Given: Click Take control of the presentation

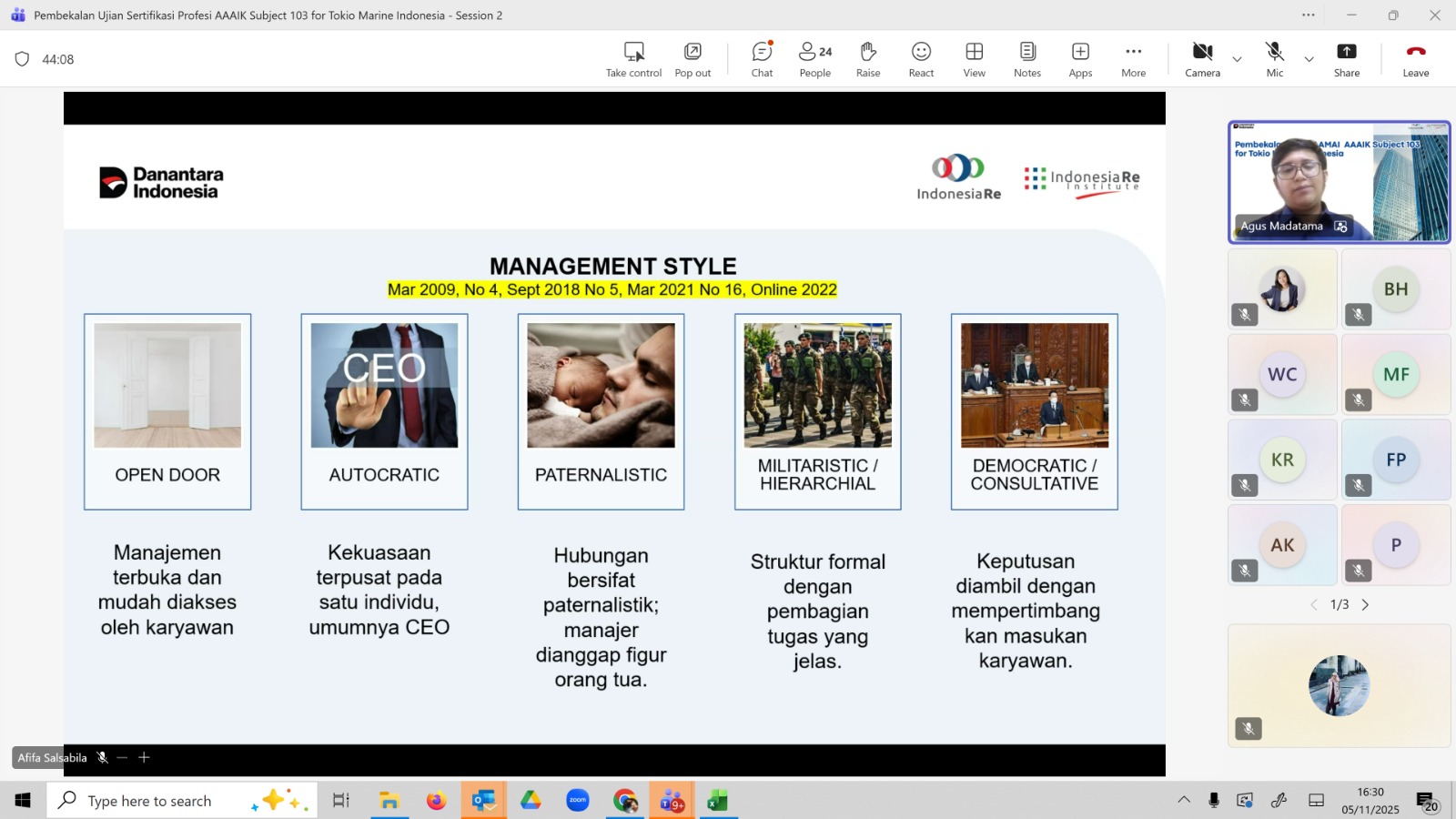Looking at the screenshot, I should coord(633,59).
